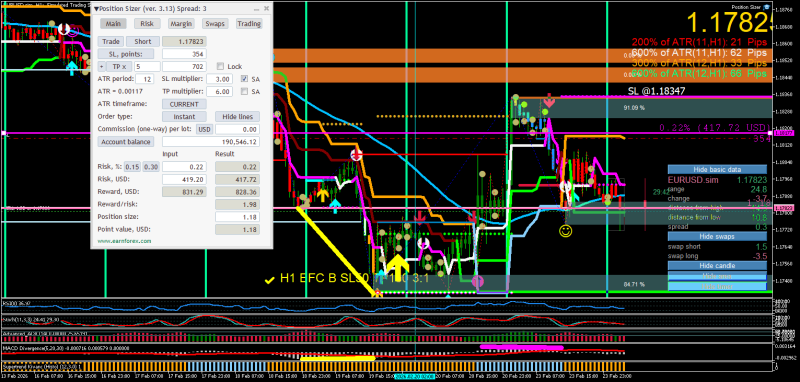800x382 pixels.
Task: Click the entry price field 1.17823
Action: pyautogui.click(x=184, y=42)
